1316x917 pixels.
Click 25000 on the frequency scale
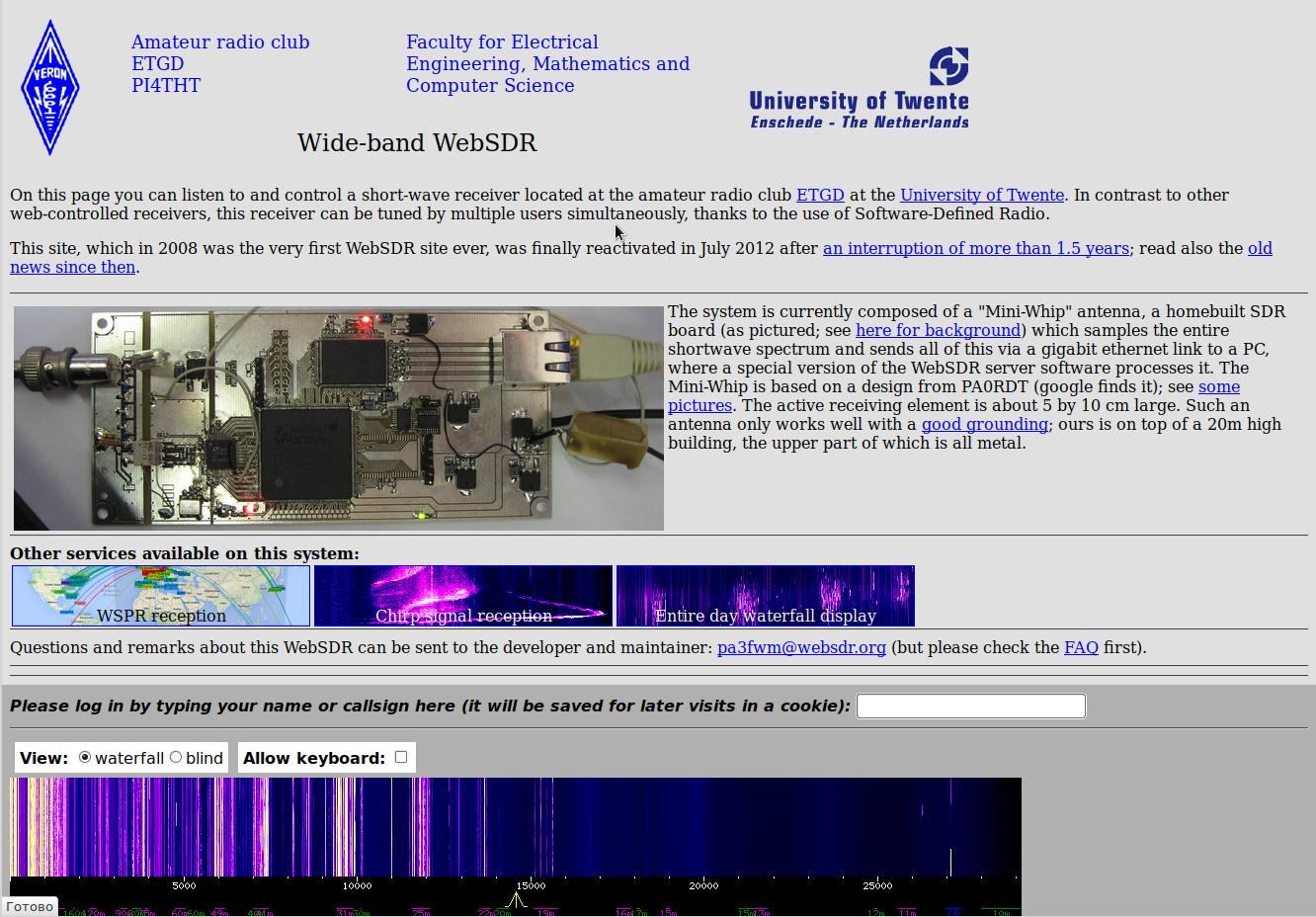coord(877,885)
